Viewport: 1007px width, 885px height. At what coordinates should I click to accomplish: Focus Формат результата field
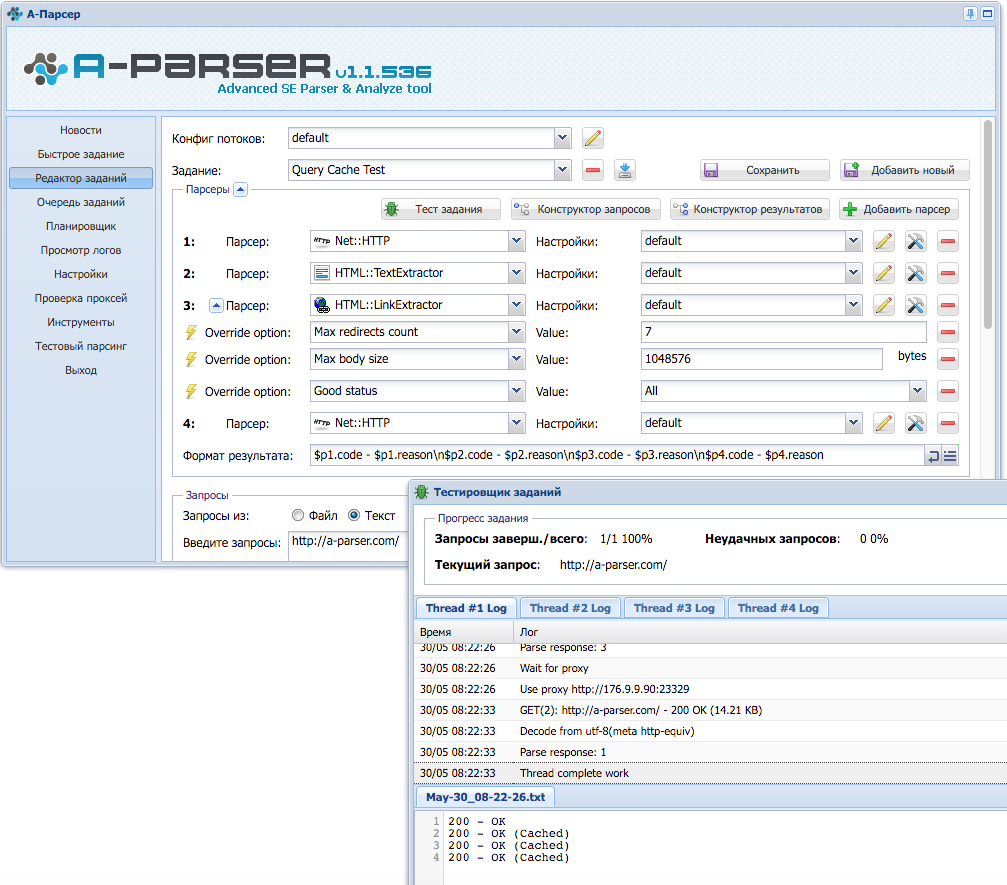point(617,455)
